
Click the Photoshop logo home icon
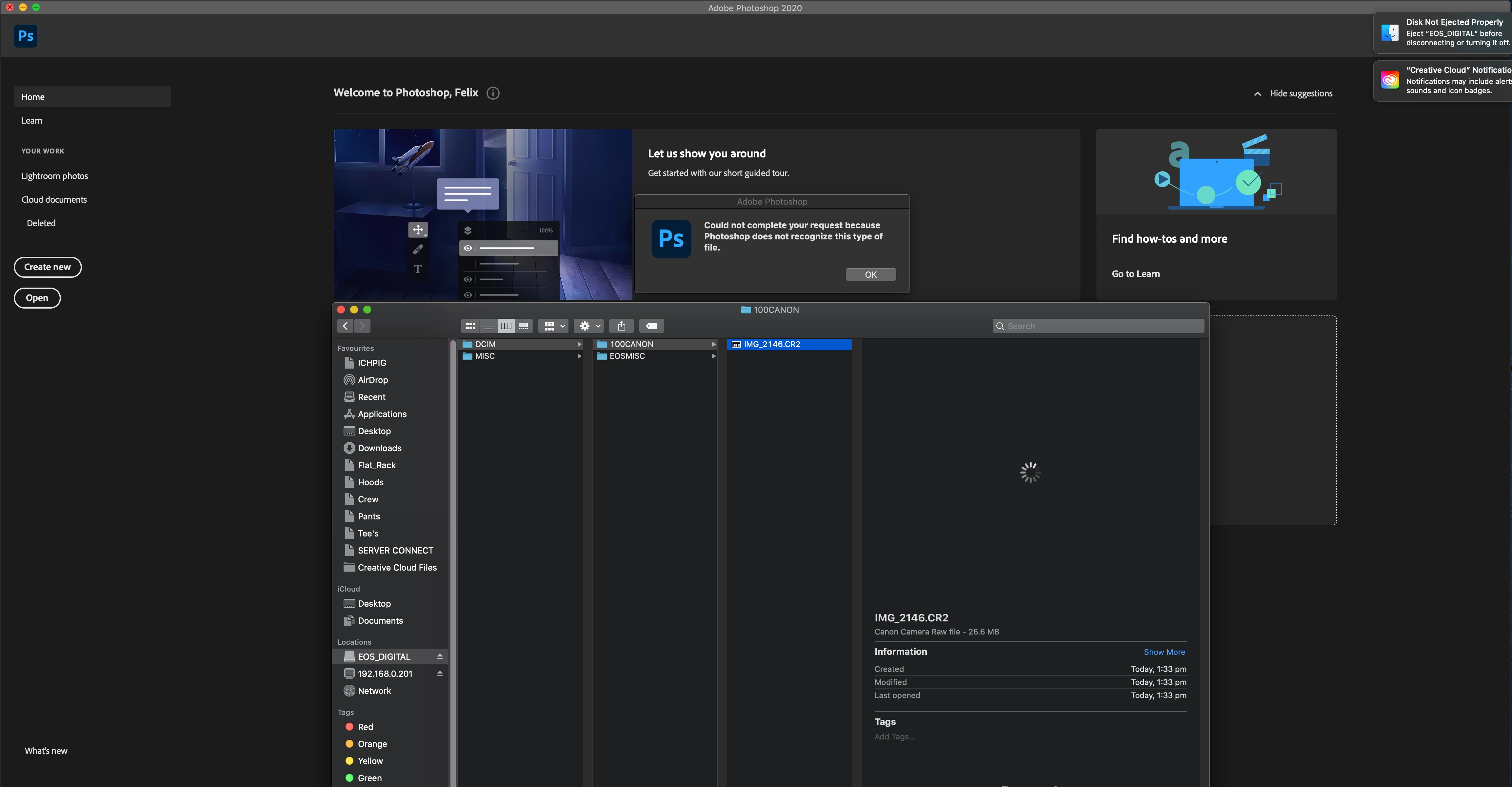click(25, 36)
